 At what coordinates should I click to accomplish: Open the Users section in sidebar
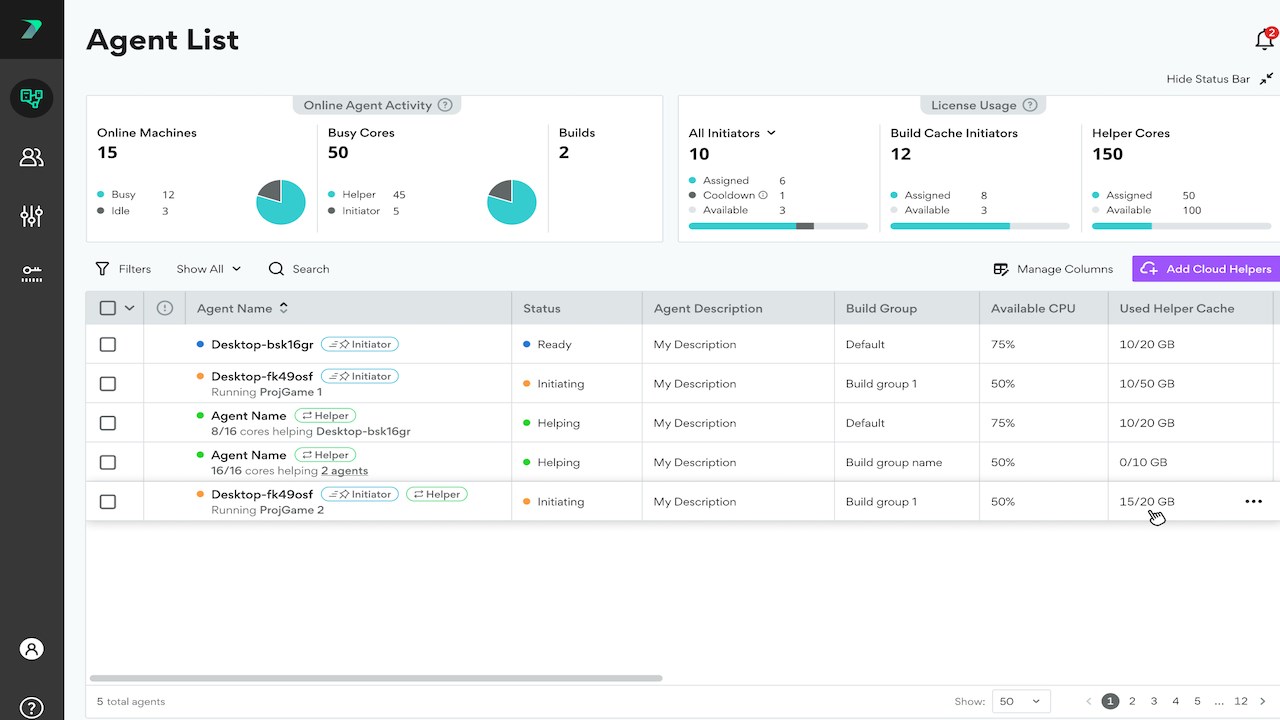coord(32,157)
